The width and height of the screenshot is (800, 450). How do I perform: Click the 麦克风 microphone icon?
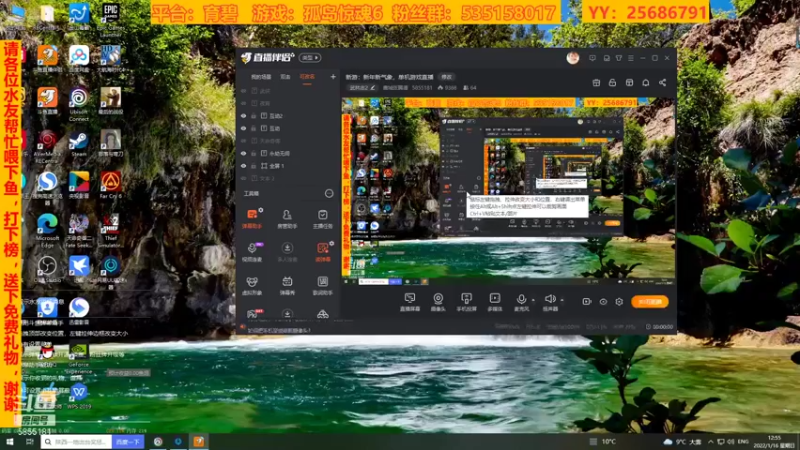tap(521, 299)
